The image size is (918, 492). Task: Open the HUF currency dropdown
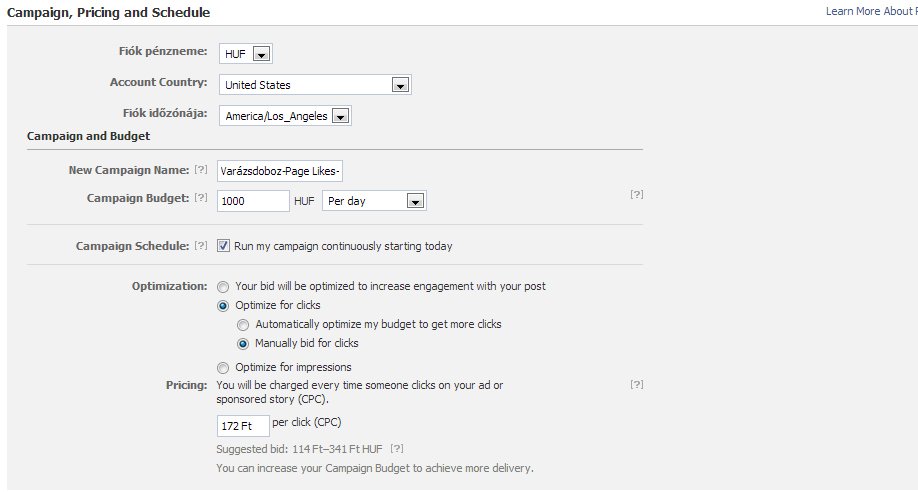tap(261, 54)
